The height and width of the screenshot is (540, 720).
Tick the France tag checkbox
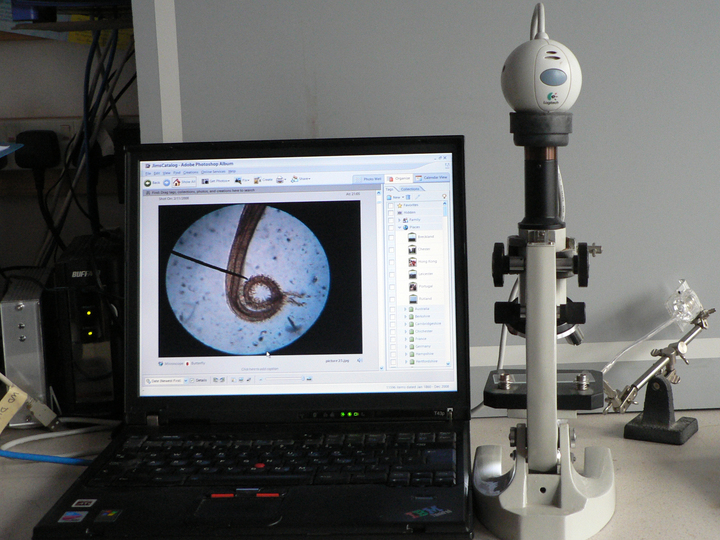(x=393, y=340)
